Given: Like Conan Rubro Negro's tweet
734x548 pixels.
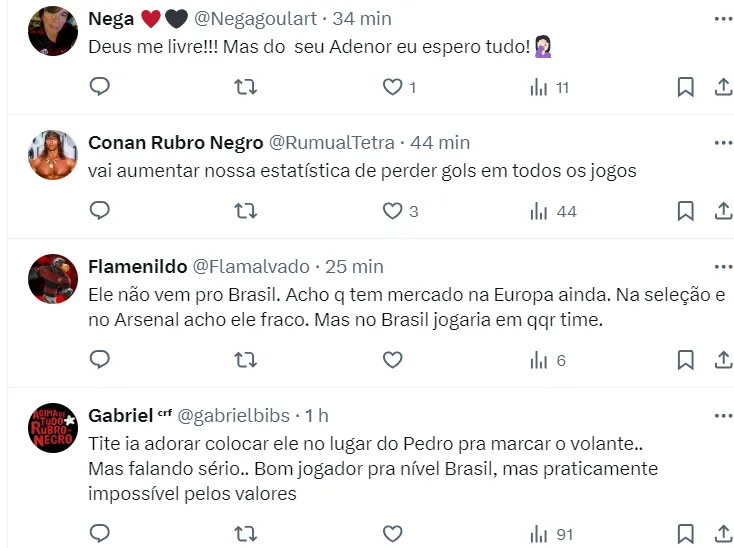Looking at the screenshot, I should point(392,211).
